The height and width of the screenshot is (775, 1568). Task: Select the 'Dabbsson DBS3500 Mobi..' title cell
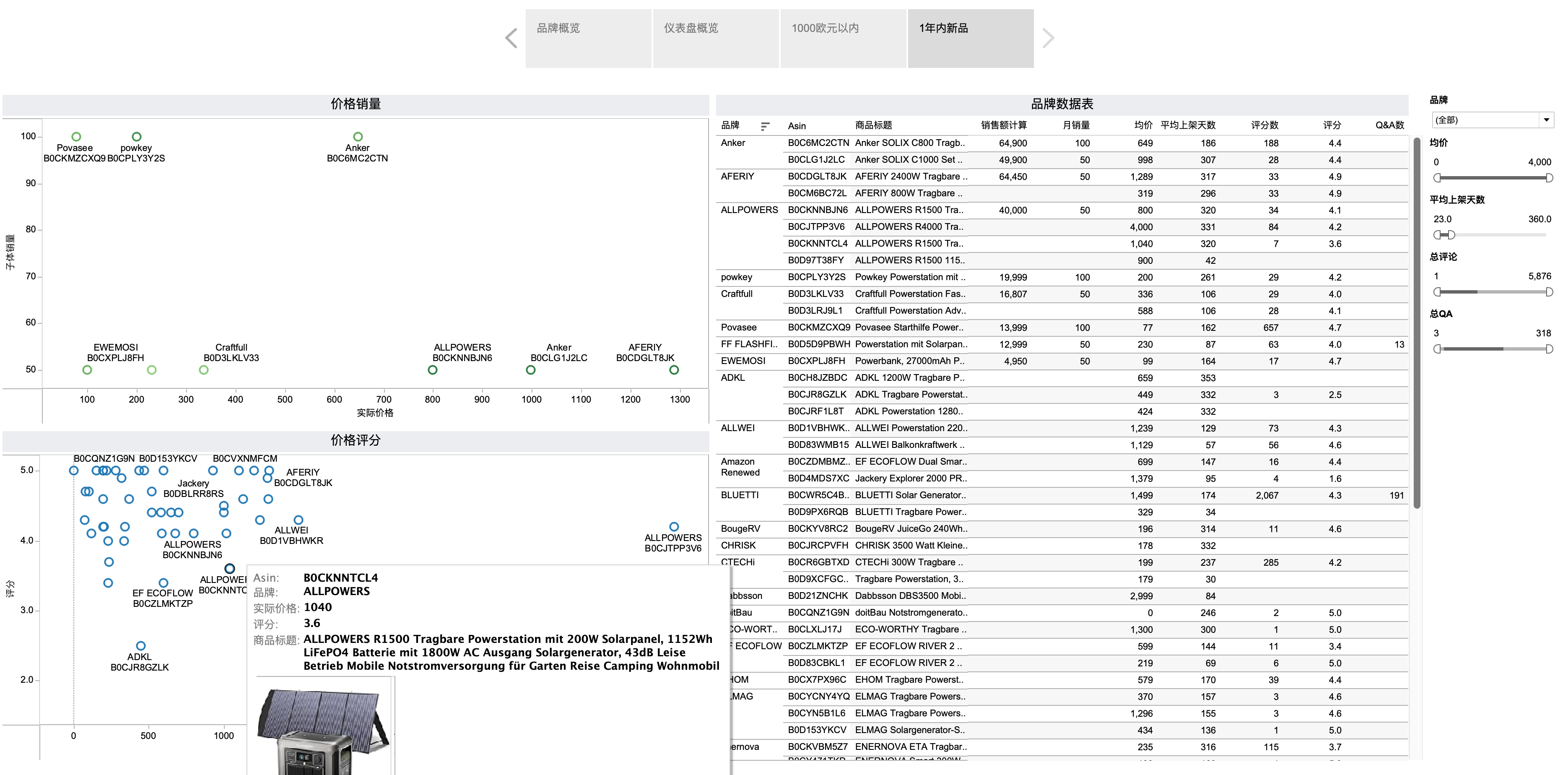[911, 596]
